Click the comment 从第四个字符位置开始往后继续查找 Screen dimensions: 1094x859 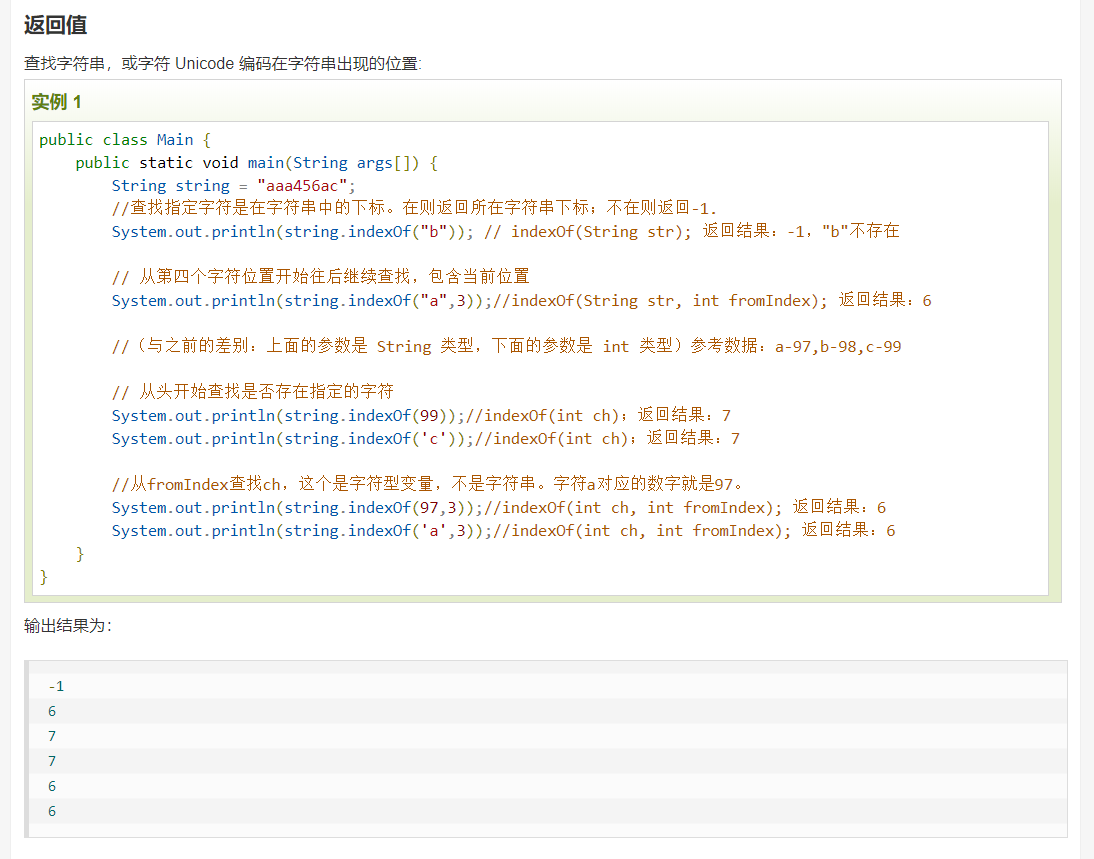[321, 276]
